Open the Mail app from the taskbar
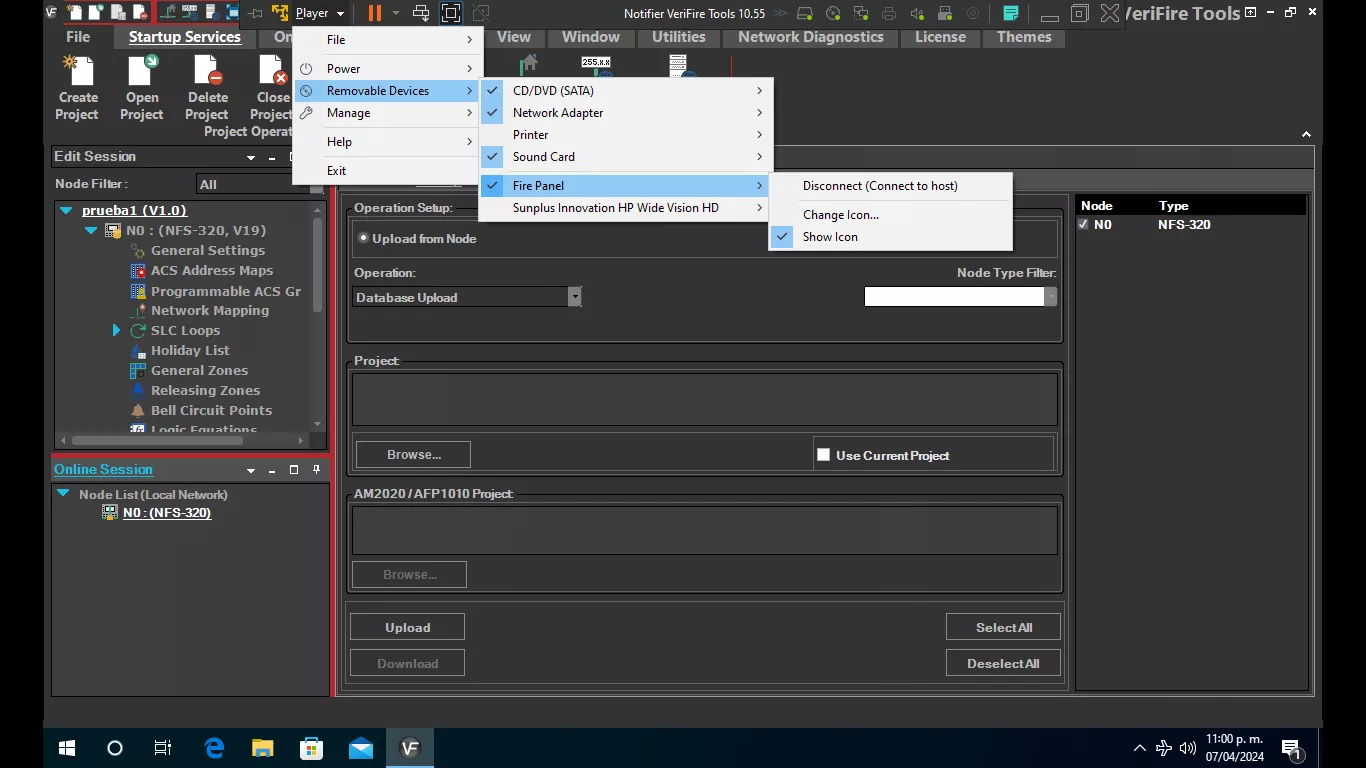This screenshot has width=1366, height=768. tap(361, 748)
